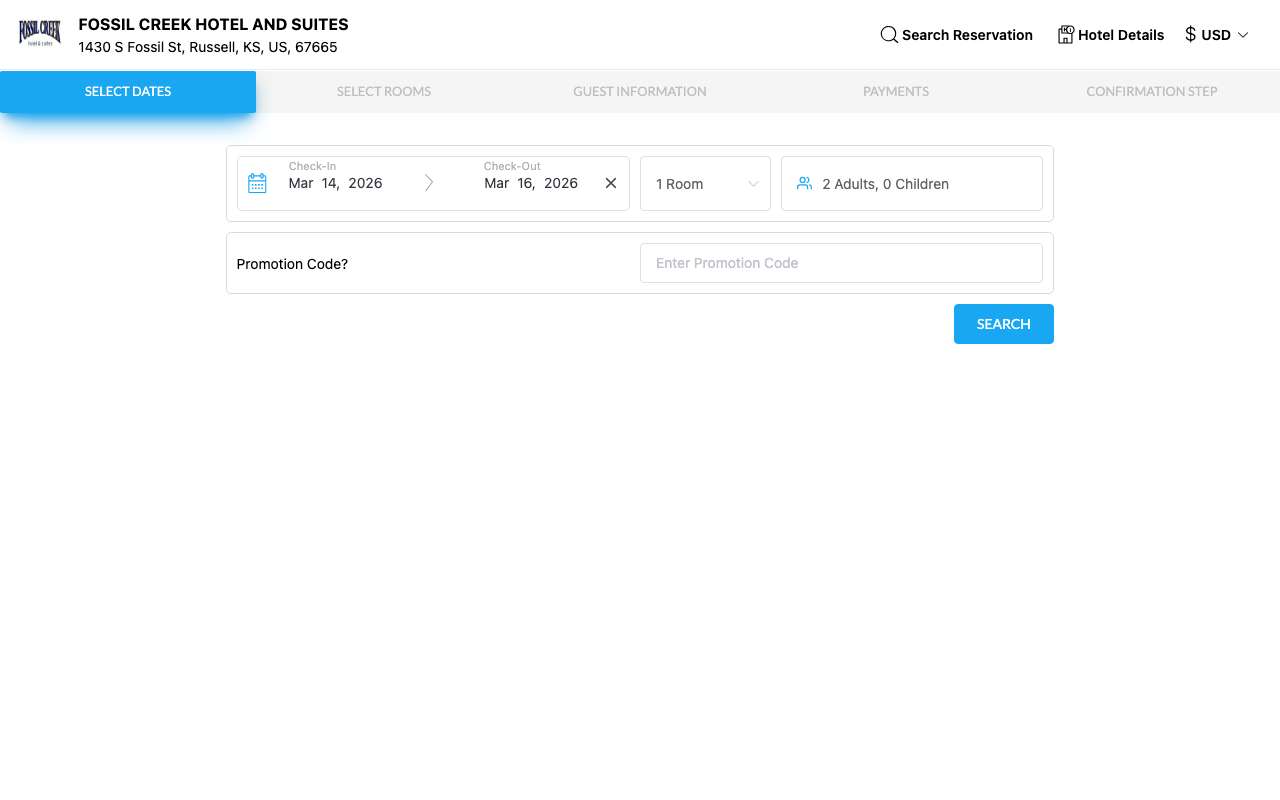Open the 2 Adults, 0 Children selector
The height and width of the screenshot is (800, 1280).
912,184
